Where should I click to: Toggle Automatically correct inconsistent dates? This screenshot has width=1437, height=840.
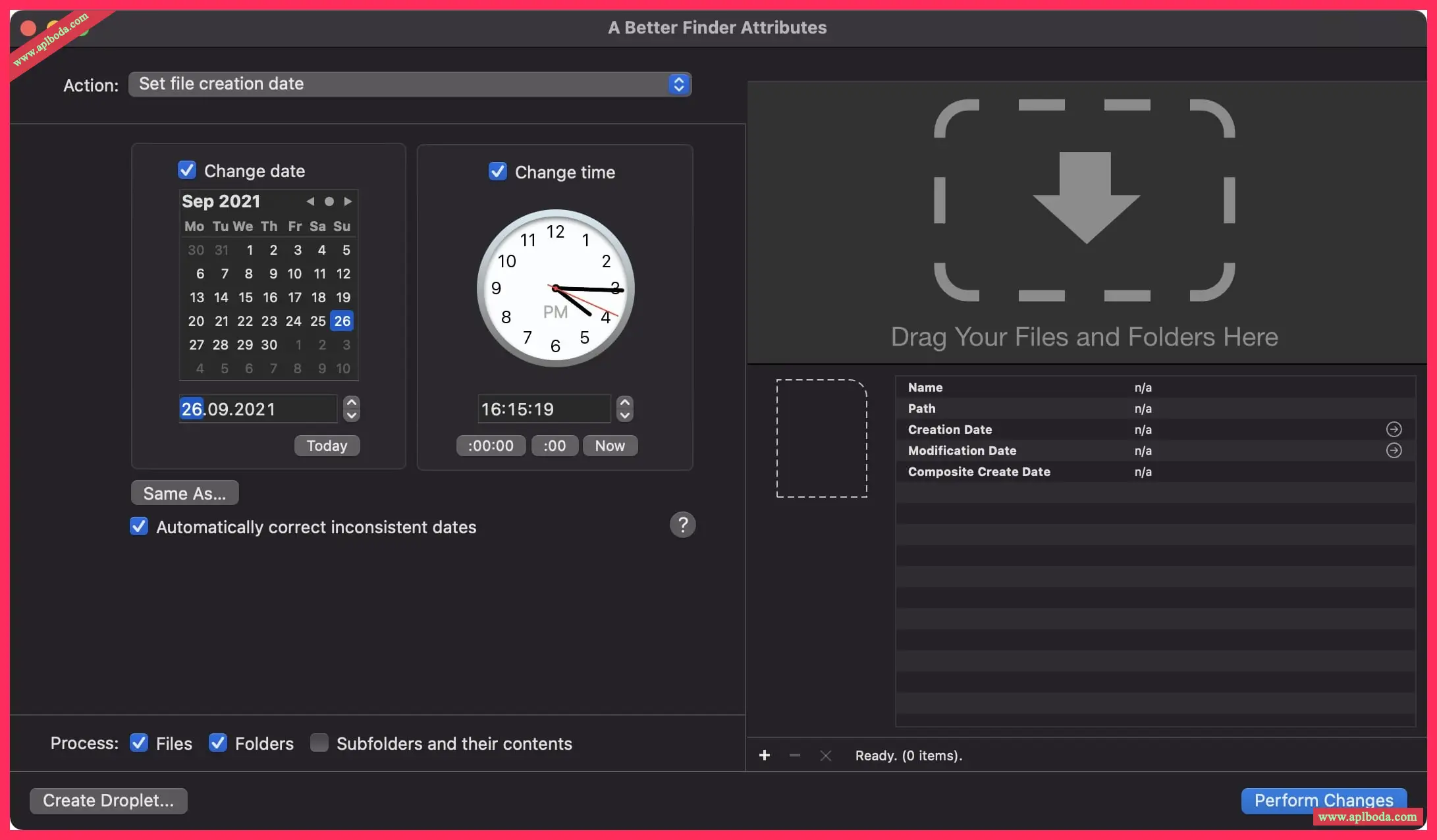coord(139,527)
